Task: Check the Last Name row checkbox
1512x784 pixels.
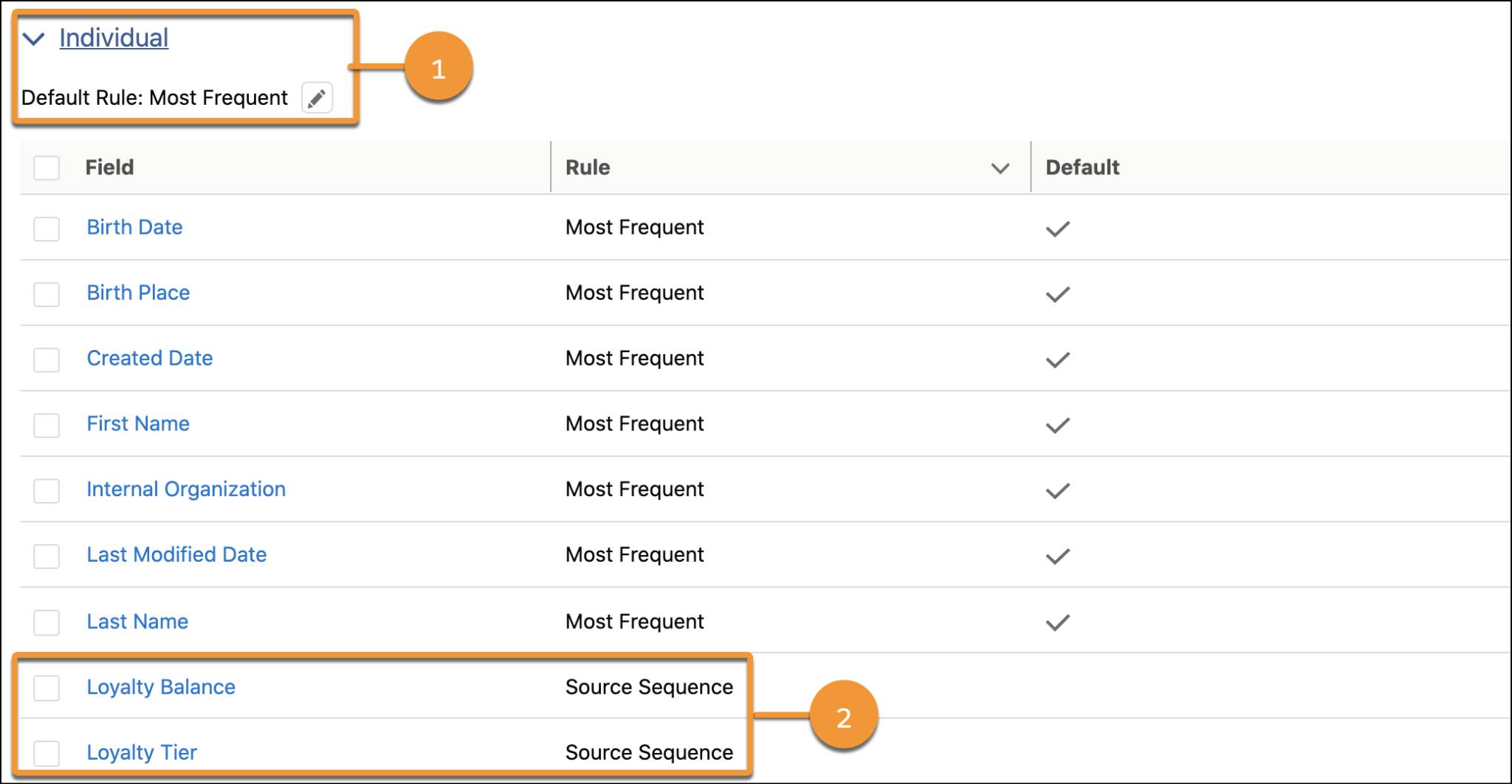Action: [x=47, y=622]
